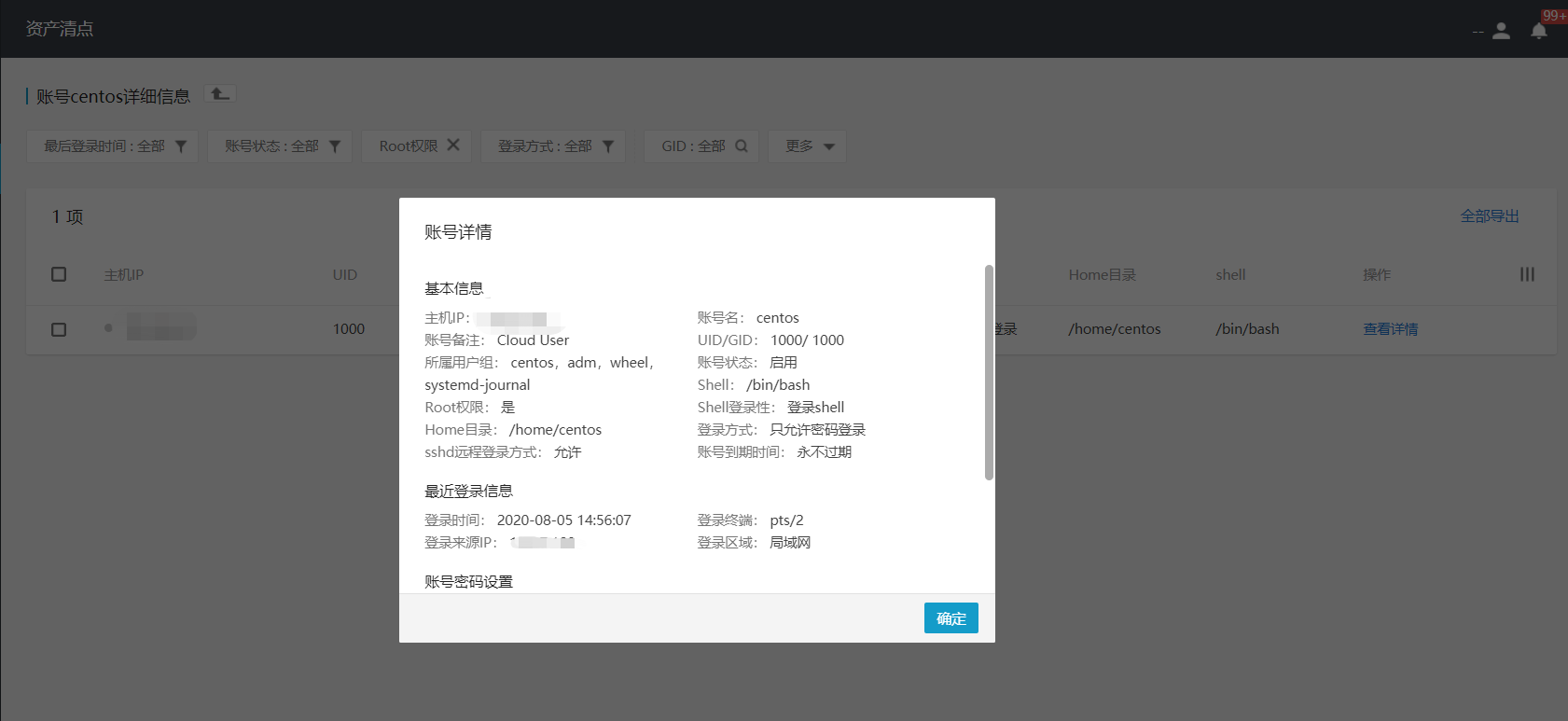1568x721 pixels.
Task: Click funnel icon of account status filter
Action: click(x=335, y=146)
